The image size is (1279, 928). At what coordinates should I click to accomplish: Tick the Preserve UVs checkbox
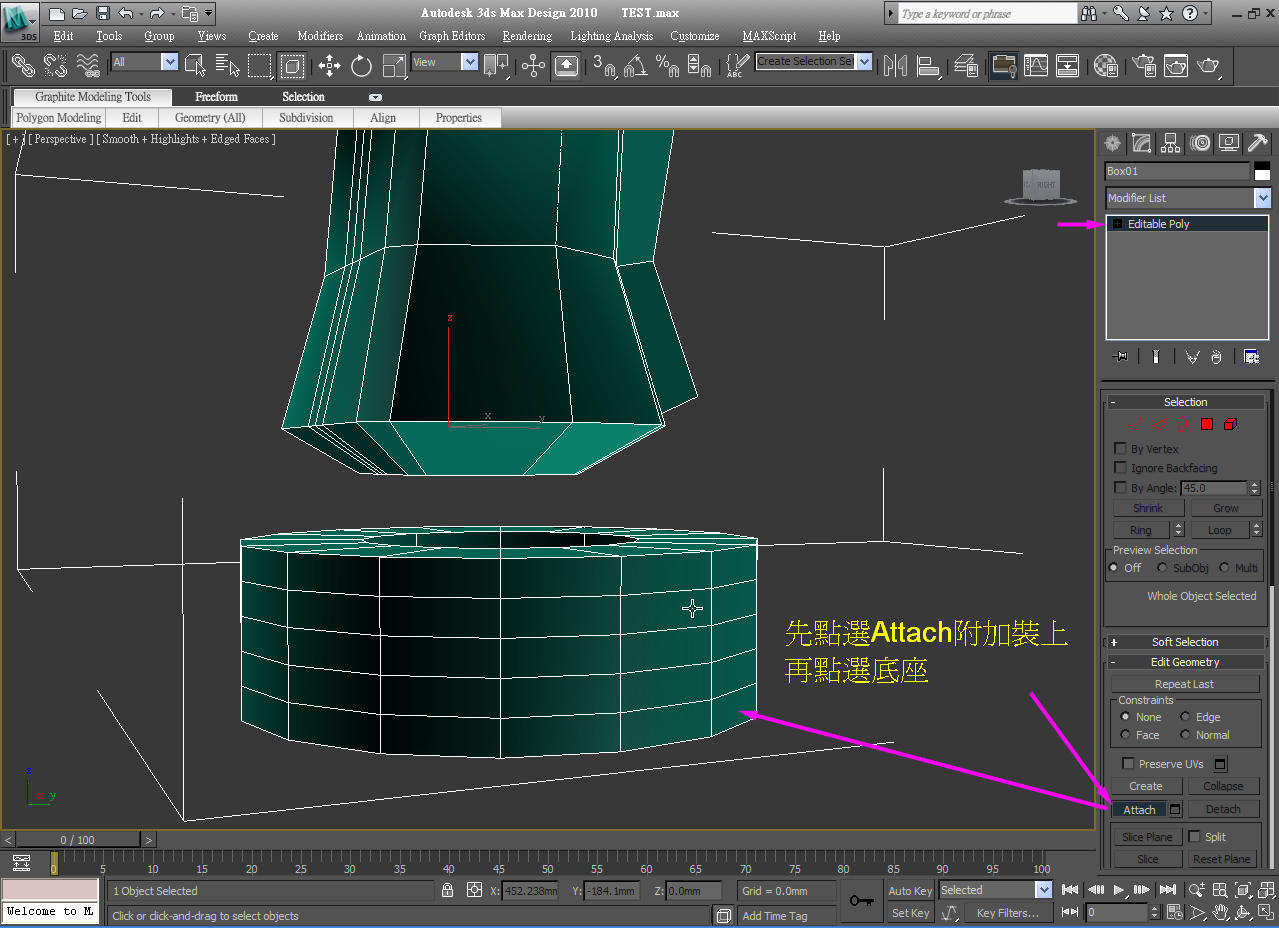point(1128,764)
